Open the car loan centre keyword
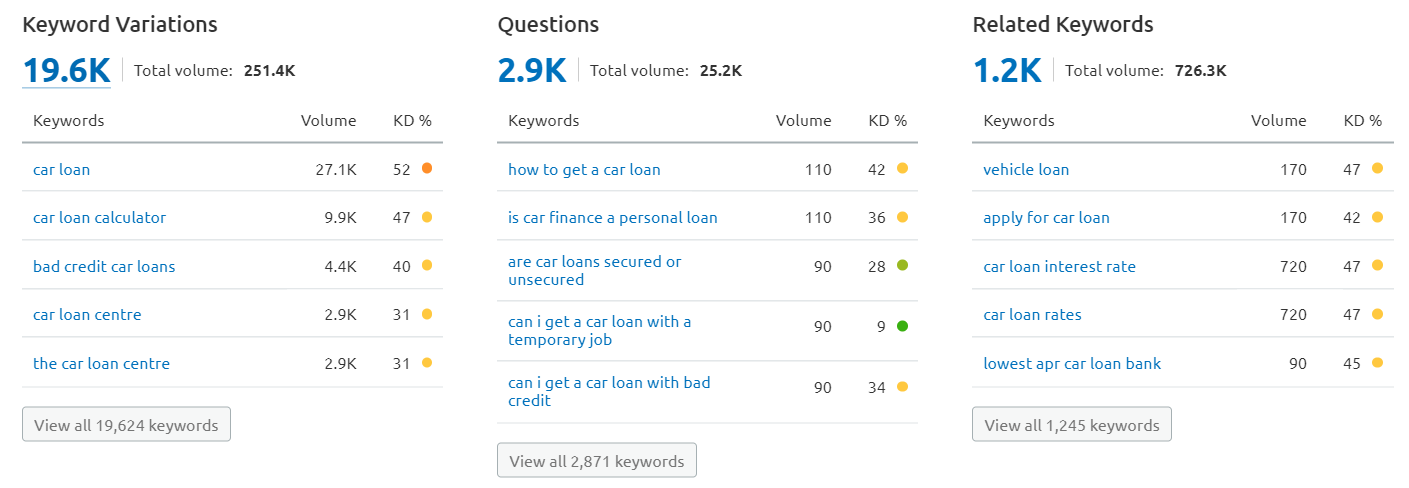 click(87, 314)
